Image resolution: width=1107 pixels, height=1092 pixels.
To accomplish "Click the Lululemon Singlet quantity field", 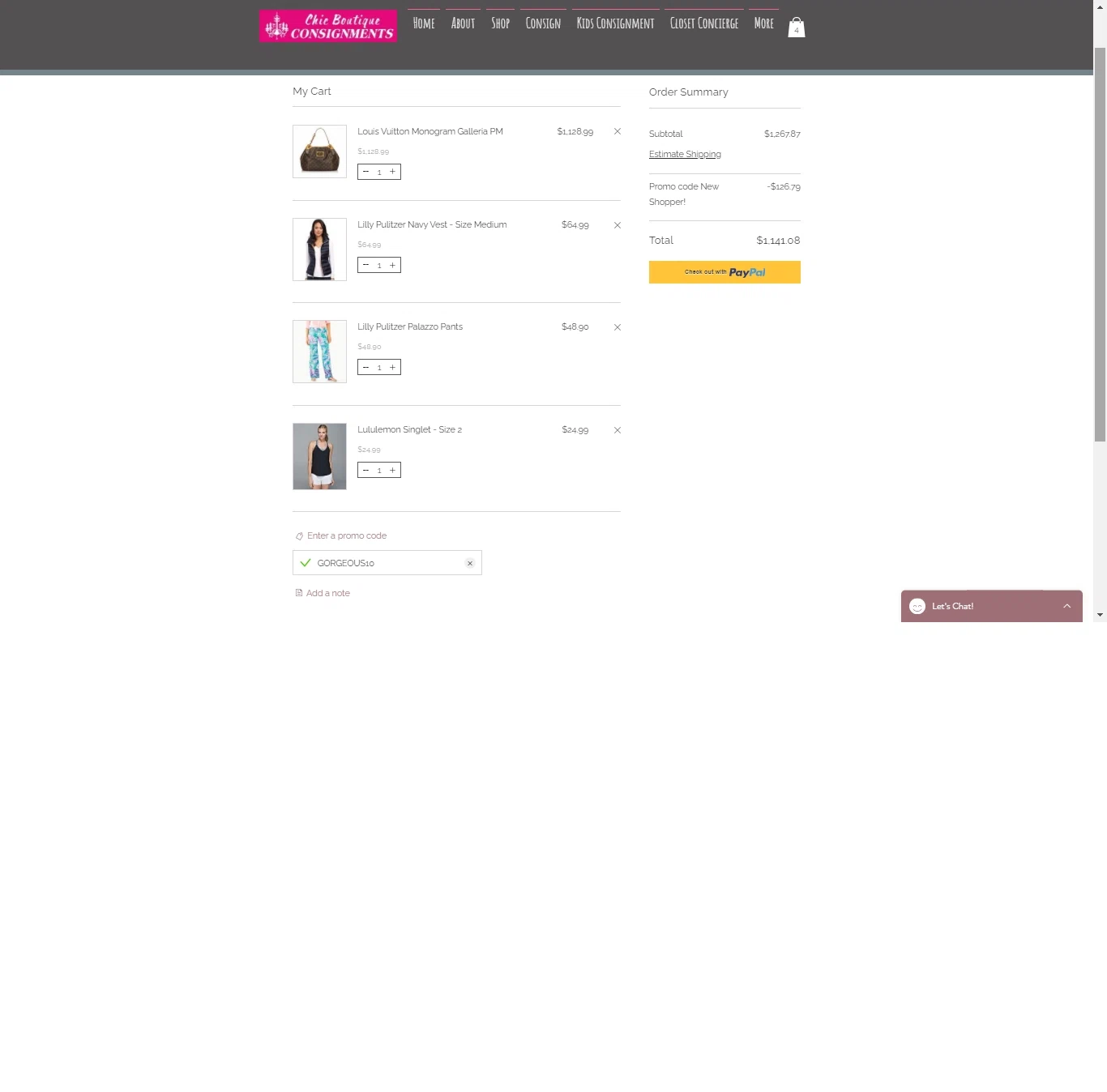I will click(x=379, y=470).
